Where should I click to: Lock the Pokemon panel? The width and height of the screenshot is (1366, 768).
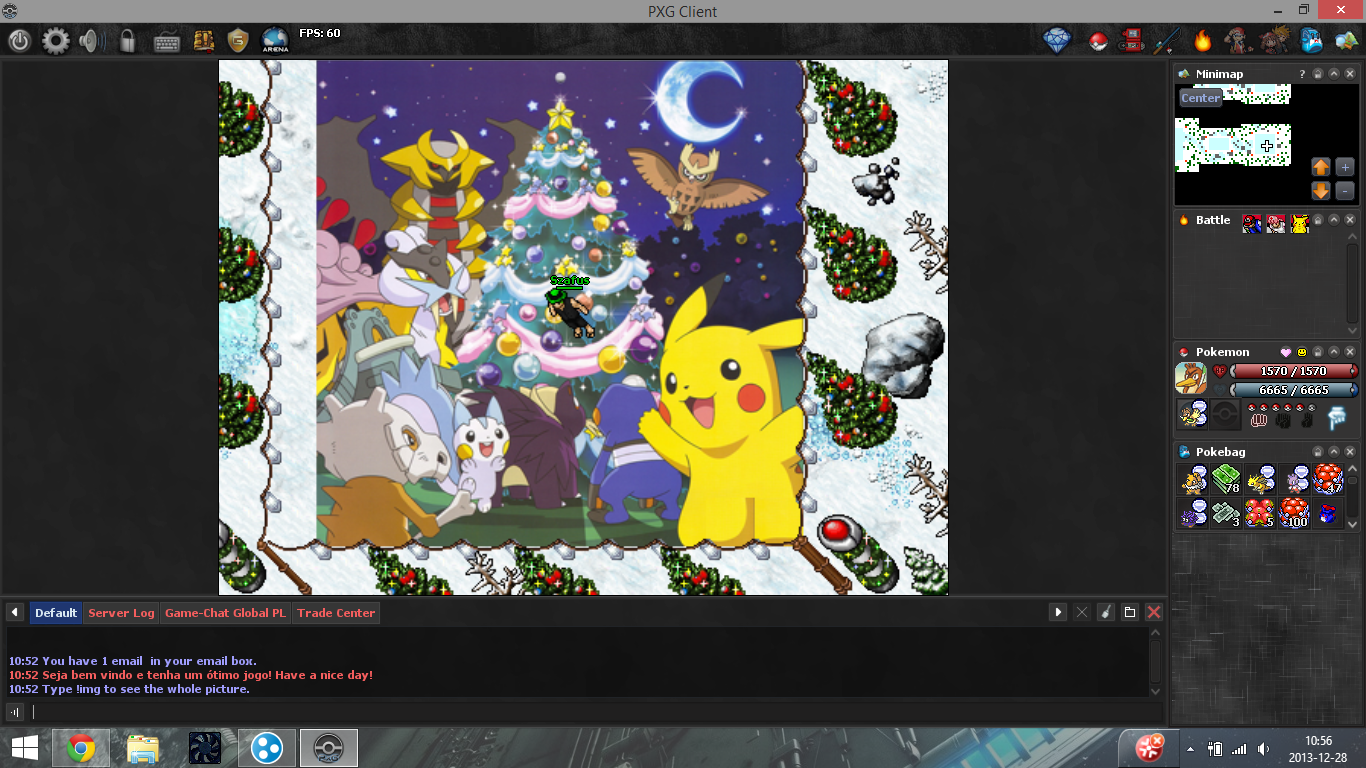coord(1318,352)
